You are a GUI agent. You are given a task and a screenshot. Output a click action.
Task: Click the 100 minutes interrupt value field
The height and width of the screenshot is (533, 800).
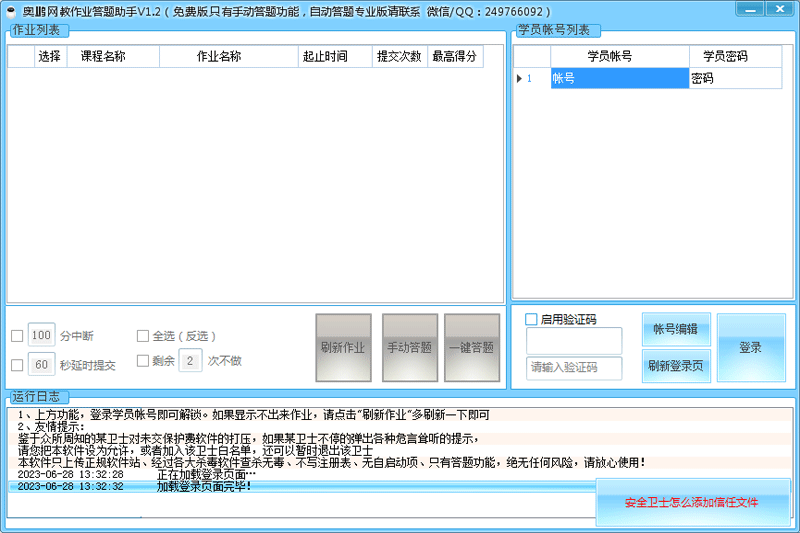(x=41, y=335)
